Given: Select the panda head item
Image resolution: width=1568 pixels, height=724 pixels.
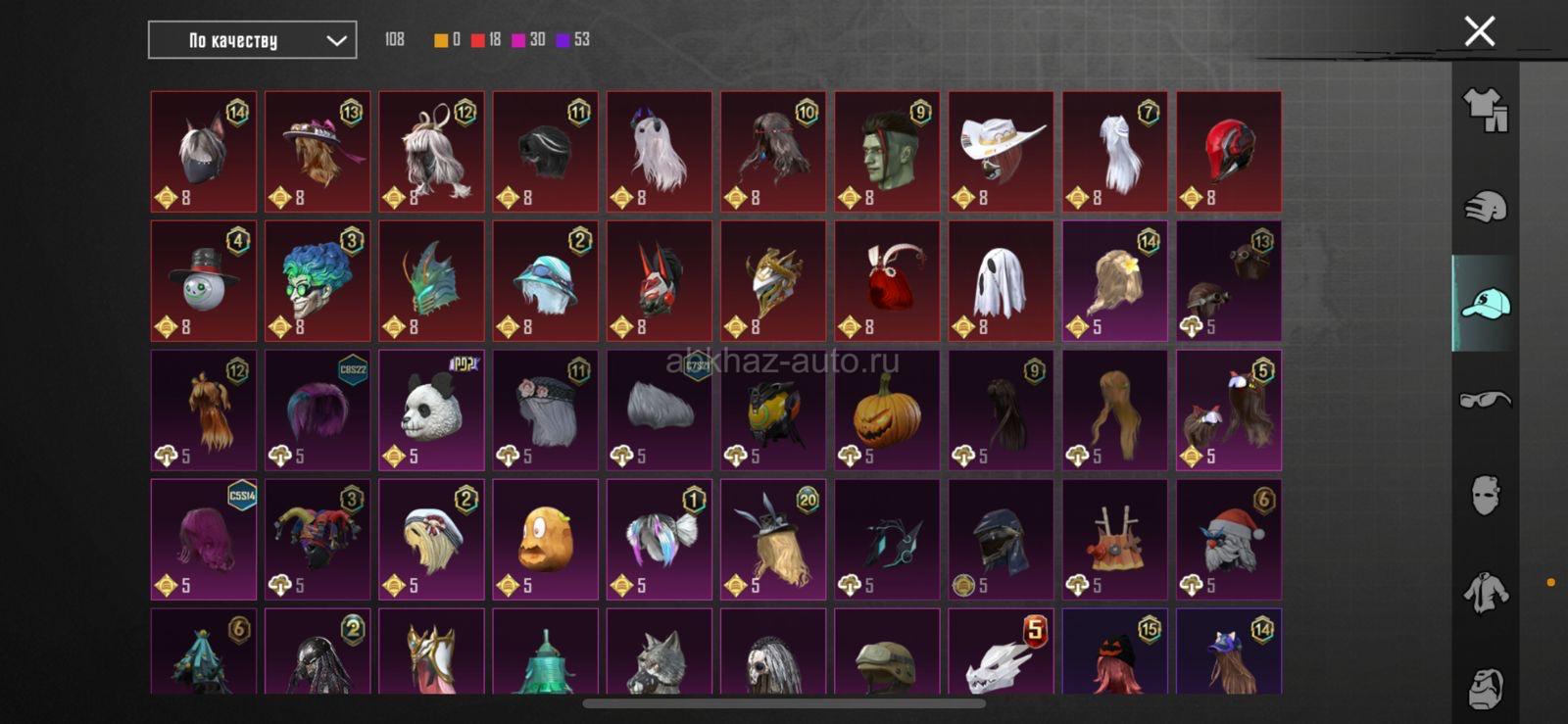Looking at the screenshot, I should 431,410.
